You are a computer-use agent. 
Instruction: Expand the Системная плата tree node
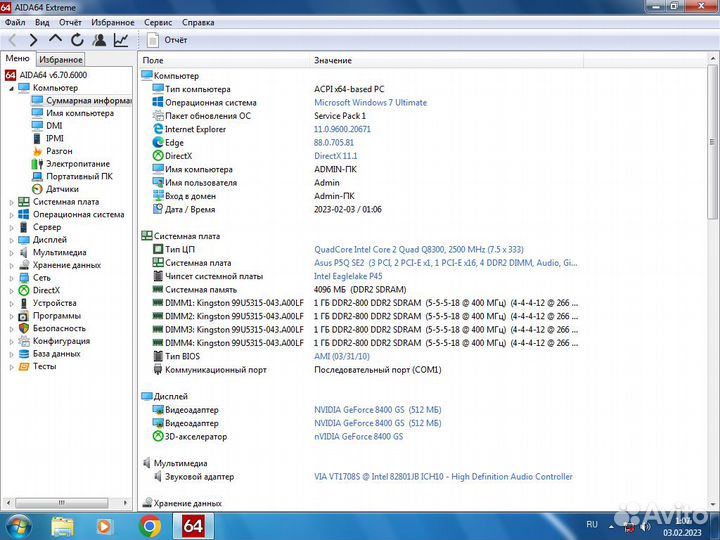click(11, 202)
